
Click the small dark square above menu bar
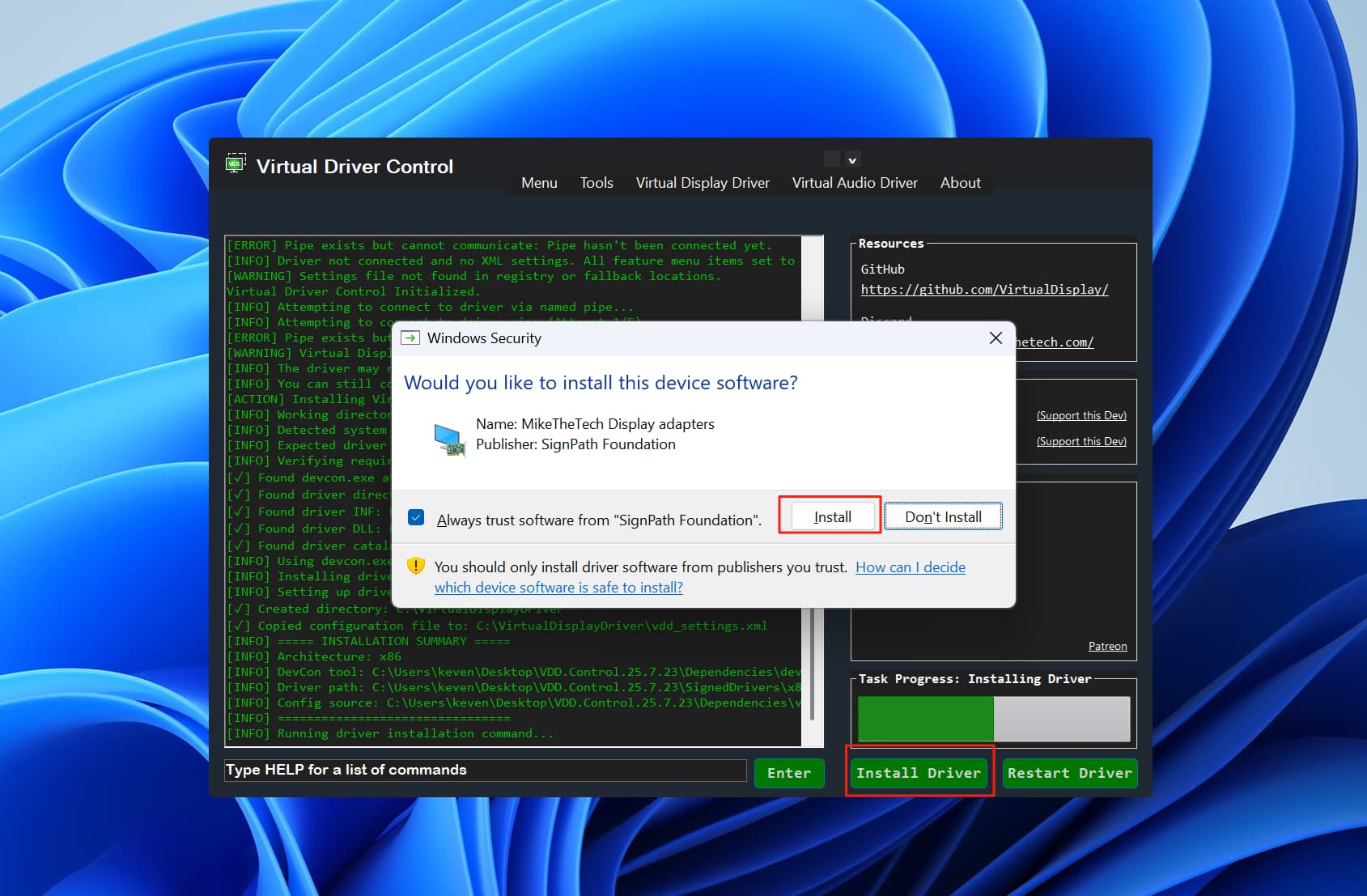tap(831, 159)
